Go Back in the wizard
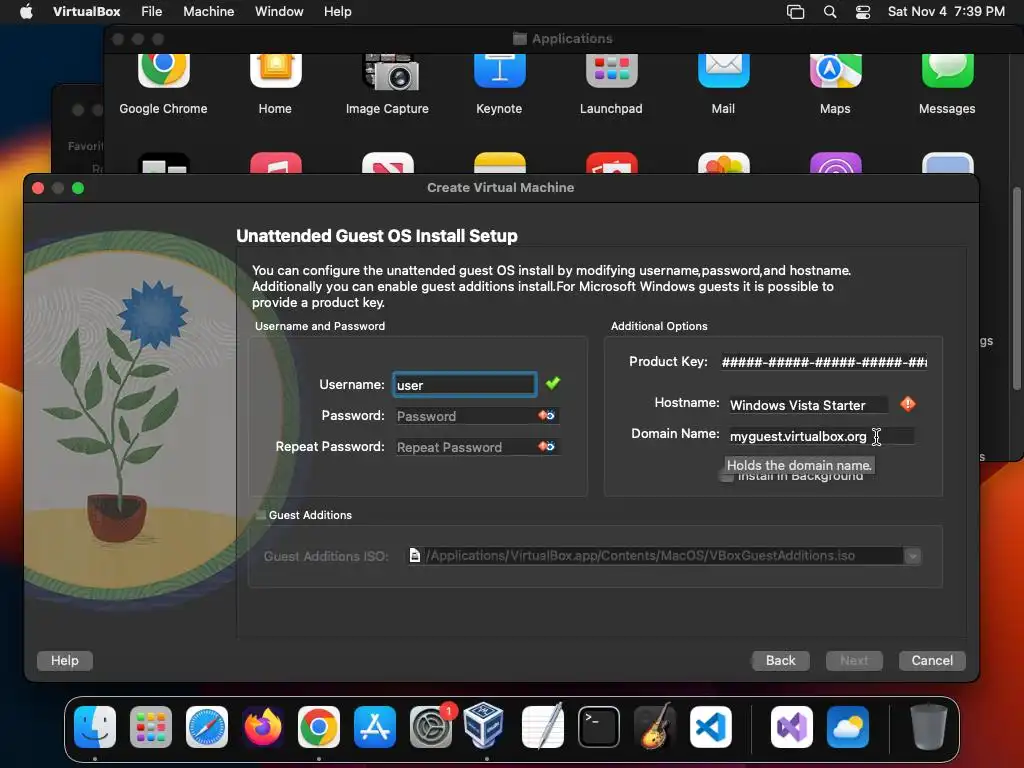 pyautogui.click(x=780, y=661)
